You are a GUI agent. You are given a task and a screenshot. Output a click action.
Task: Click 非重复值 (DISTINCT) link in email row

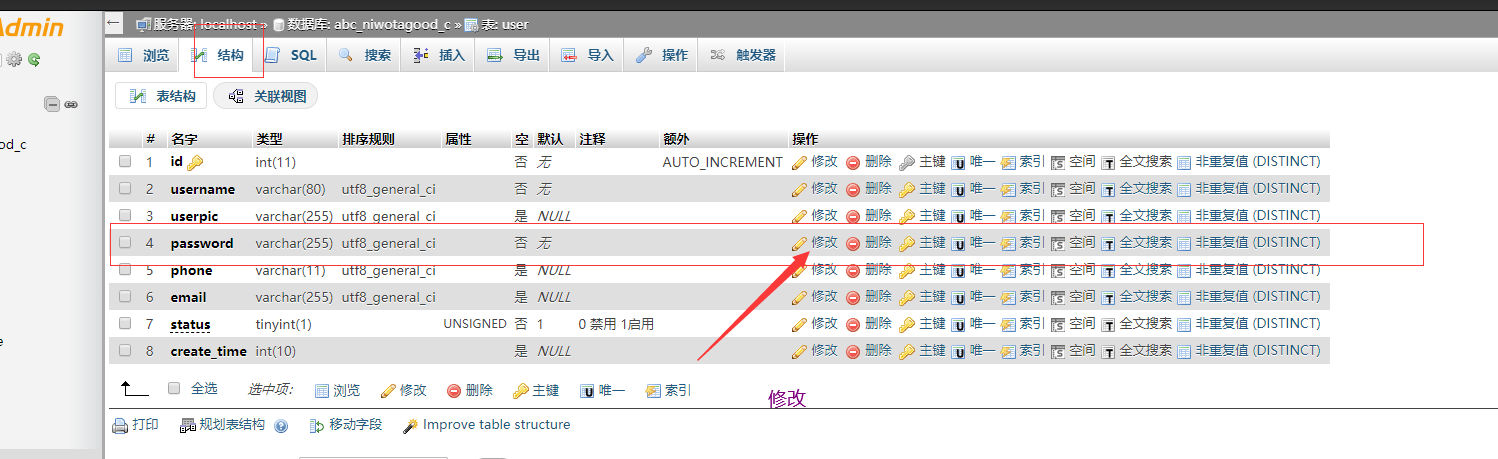tap(1258, 296)
